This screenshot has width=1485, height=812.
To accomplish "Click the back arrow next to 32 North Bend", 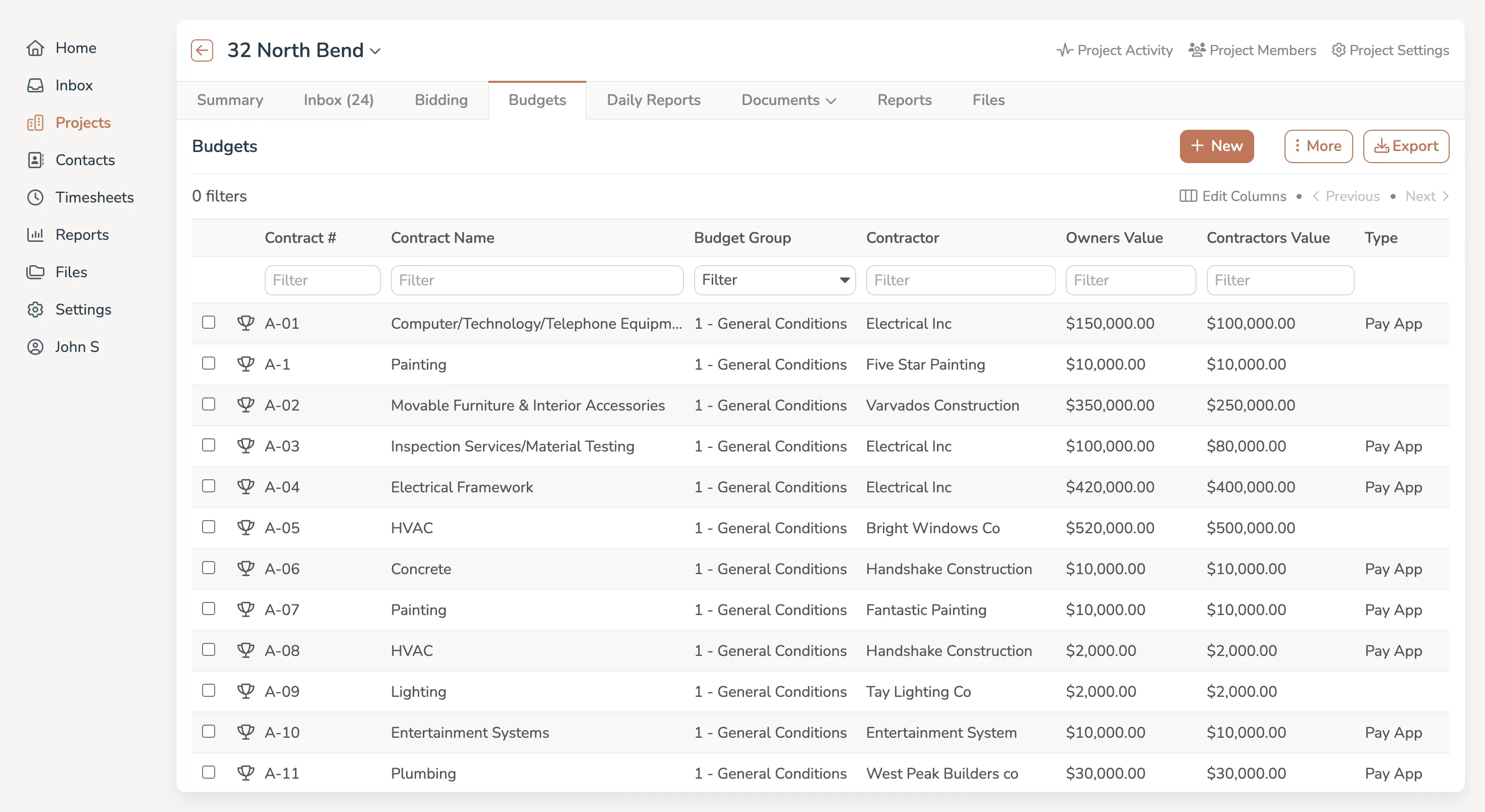I will [201, 50].
